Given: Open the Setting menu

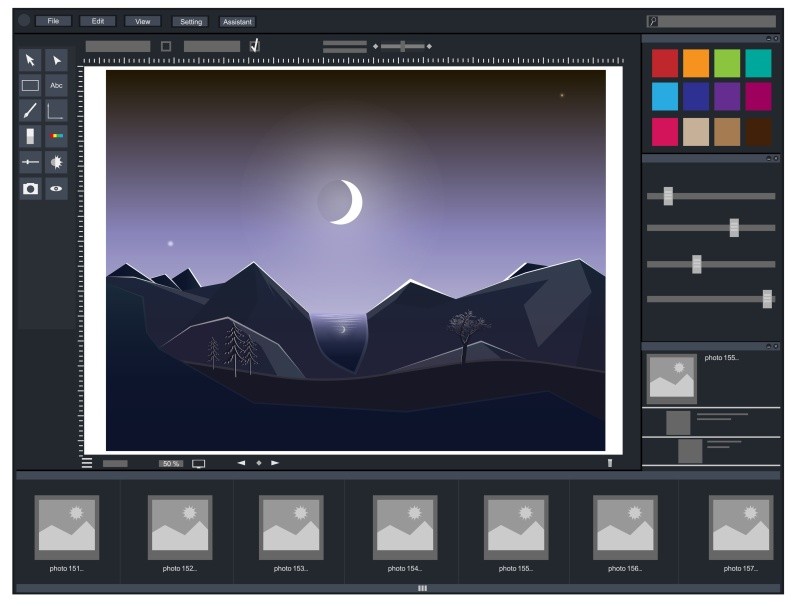Looking at the screenshot, I should (x=190, y=21).
